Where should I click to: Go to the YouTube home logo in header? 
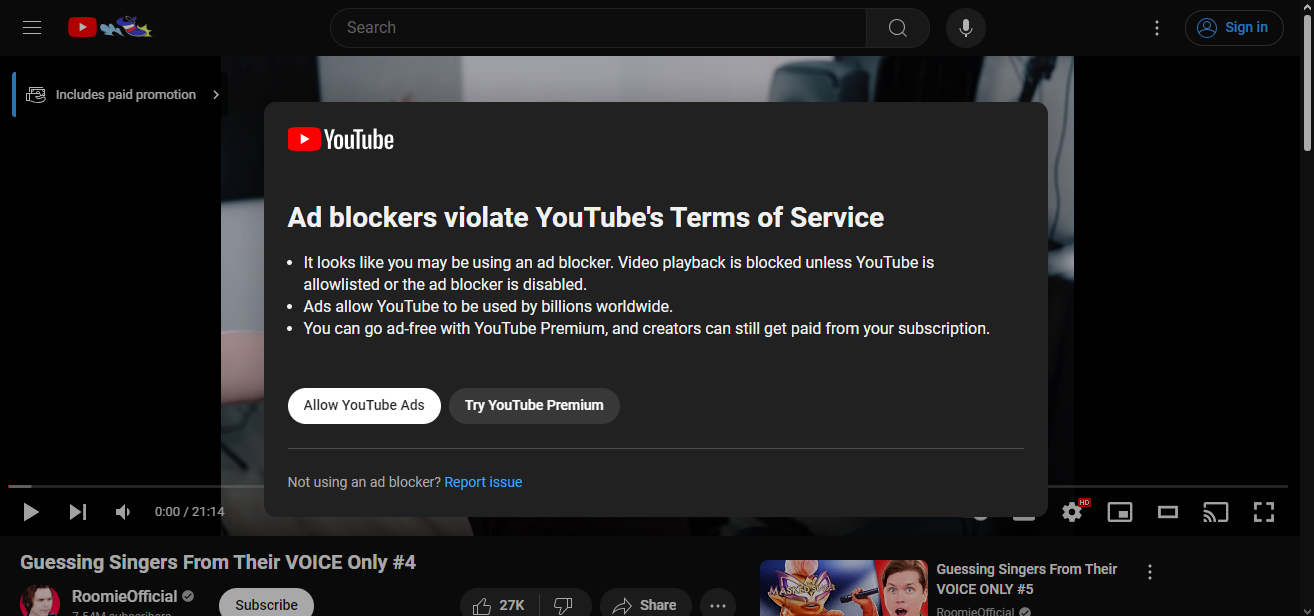[110, 27]
